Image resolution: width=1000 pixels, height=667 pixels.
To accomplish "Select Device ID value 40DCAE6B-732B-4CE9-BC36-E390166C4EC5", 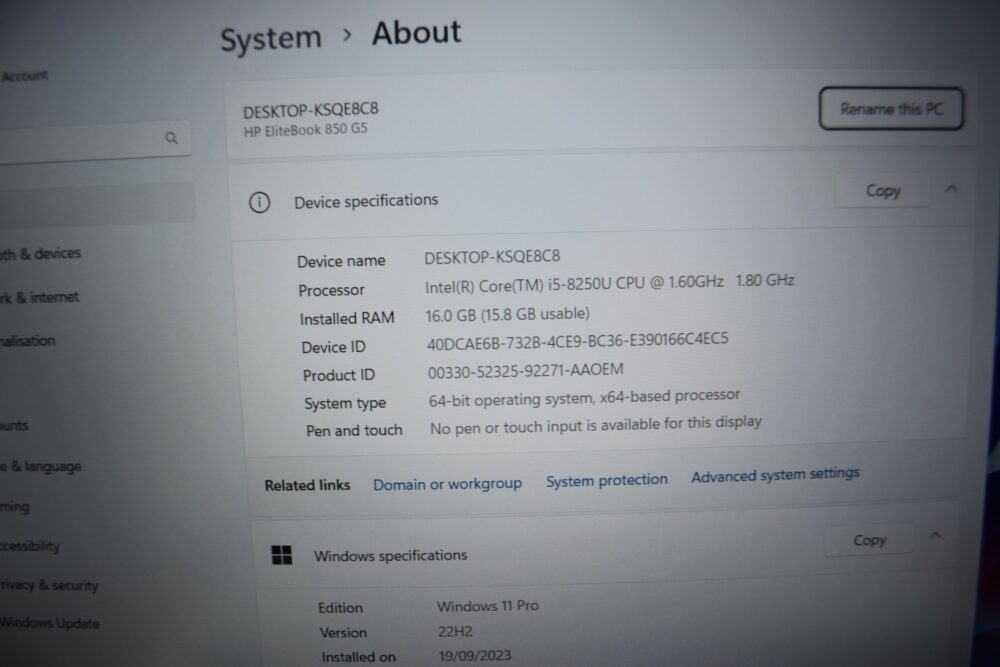I will pos(577,341).
